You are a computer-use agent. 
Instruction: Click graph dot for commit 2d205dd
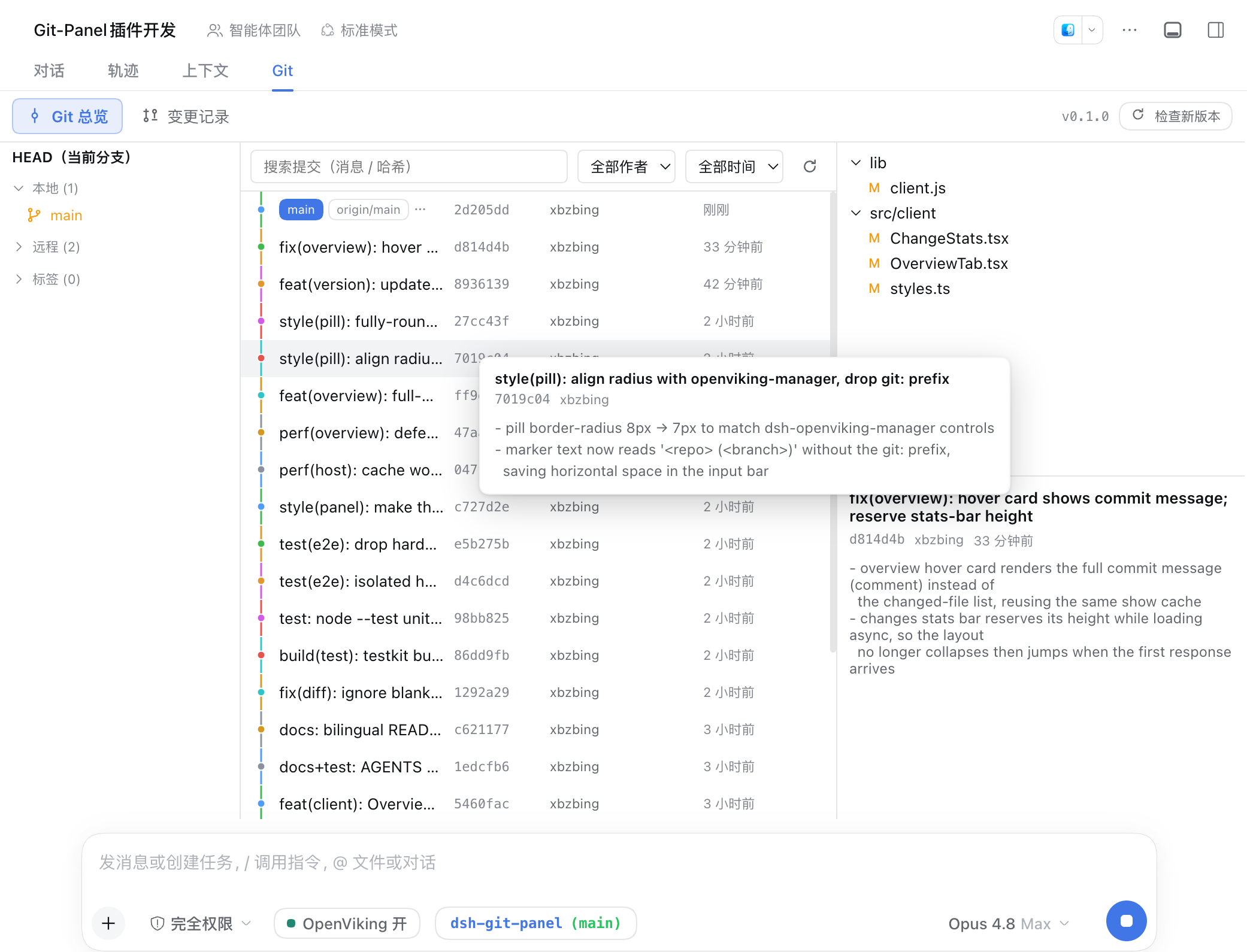click(x=261, y=210)
